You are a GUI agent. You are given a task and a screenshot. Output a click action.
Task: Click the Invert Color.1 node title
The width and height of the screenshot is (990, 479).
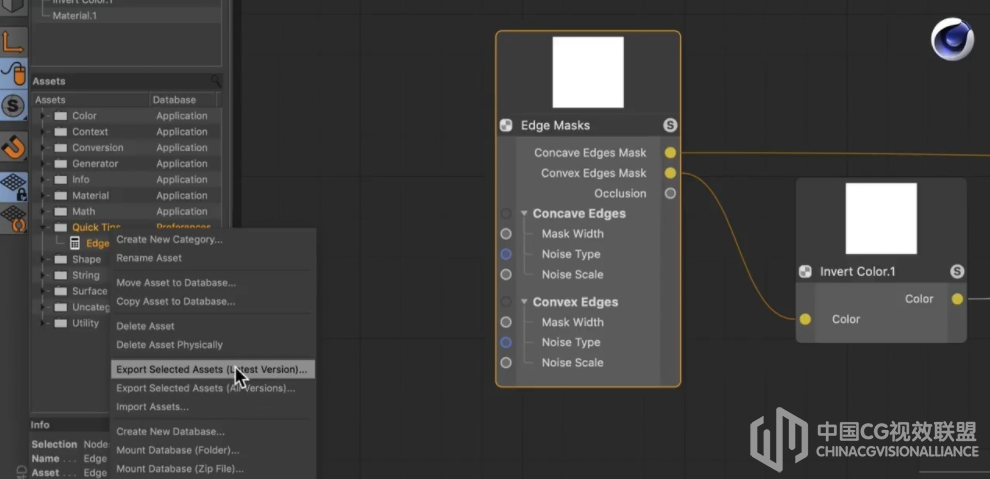coord(857,272)
